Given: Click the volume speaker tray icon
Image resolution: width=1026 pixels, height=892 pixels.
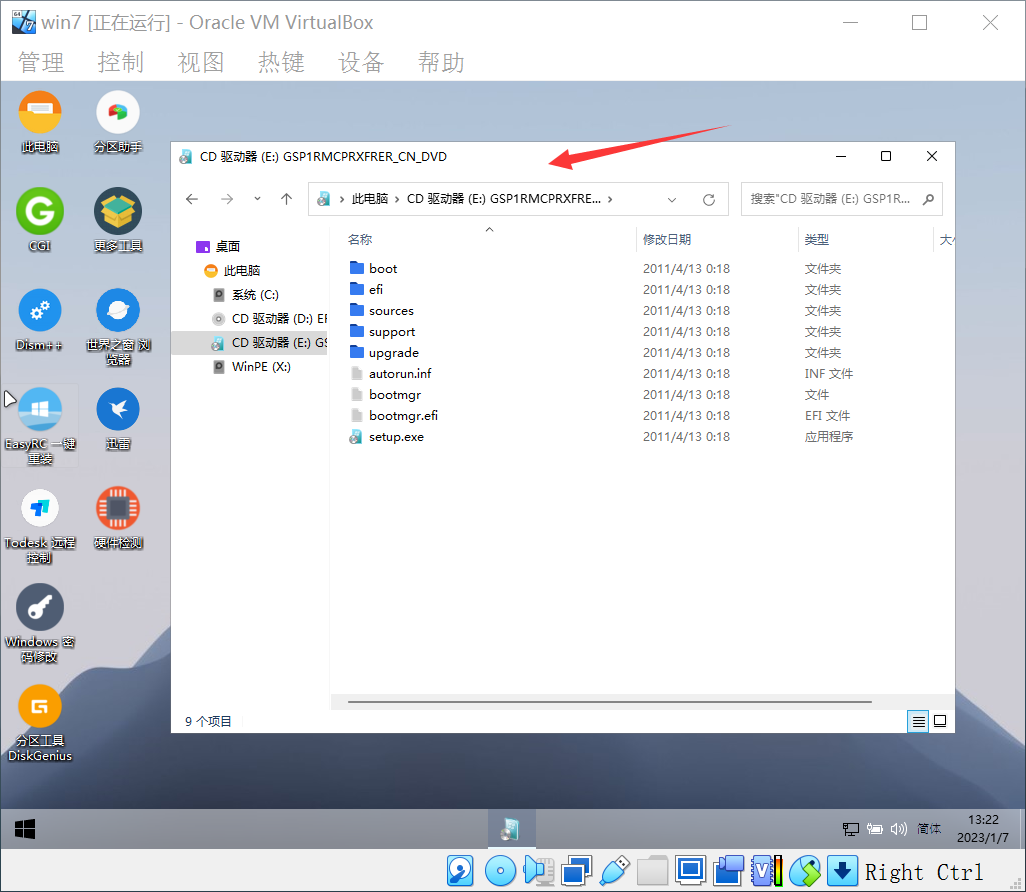Looking at the screenshot, I should (x=898, y=829).
